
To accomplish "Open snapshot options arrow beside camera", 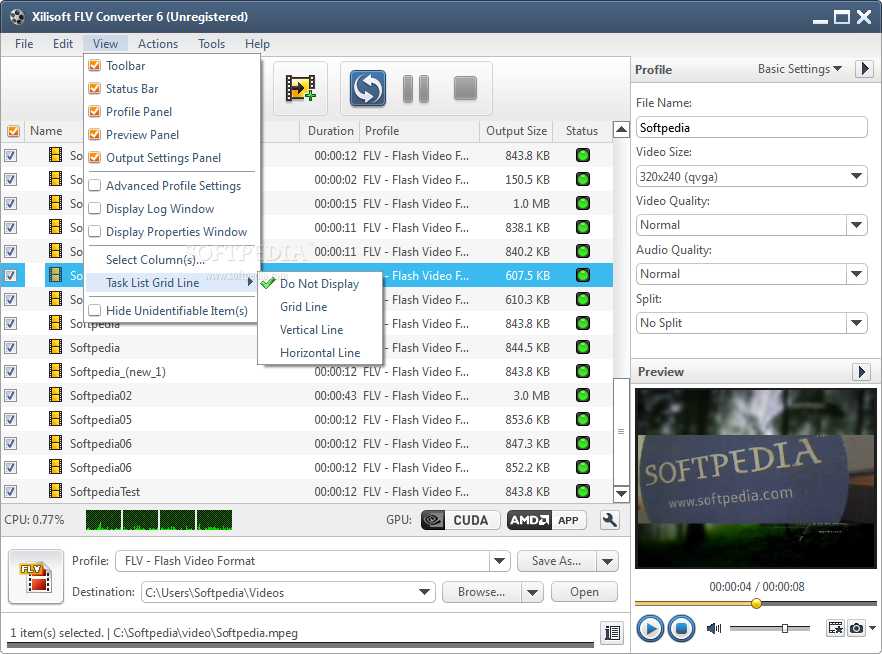I will [x=872, y=628].
